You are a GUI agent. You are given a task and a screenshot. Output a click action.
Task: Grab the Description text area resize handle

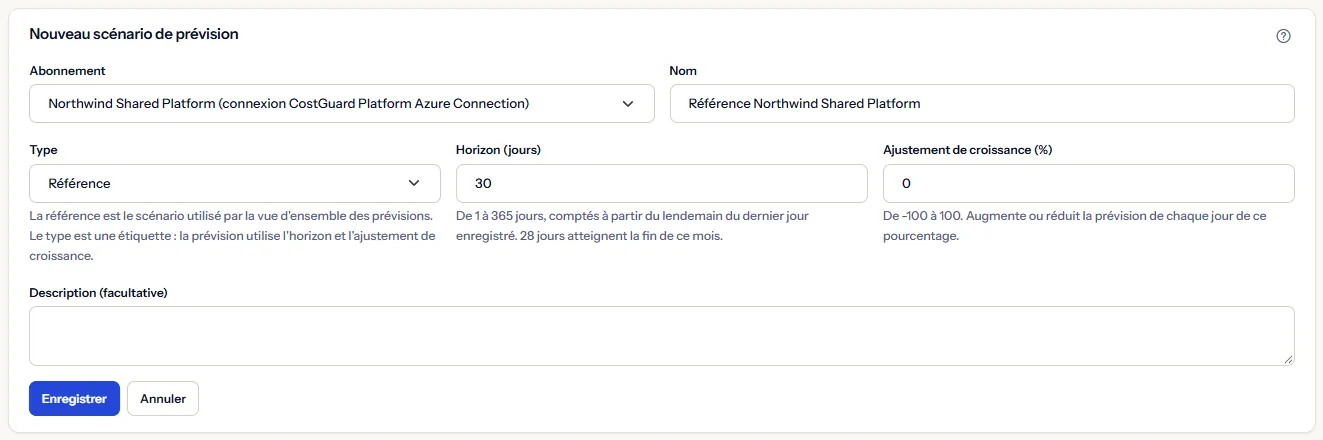coord(1288,359)
